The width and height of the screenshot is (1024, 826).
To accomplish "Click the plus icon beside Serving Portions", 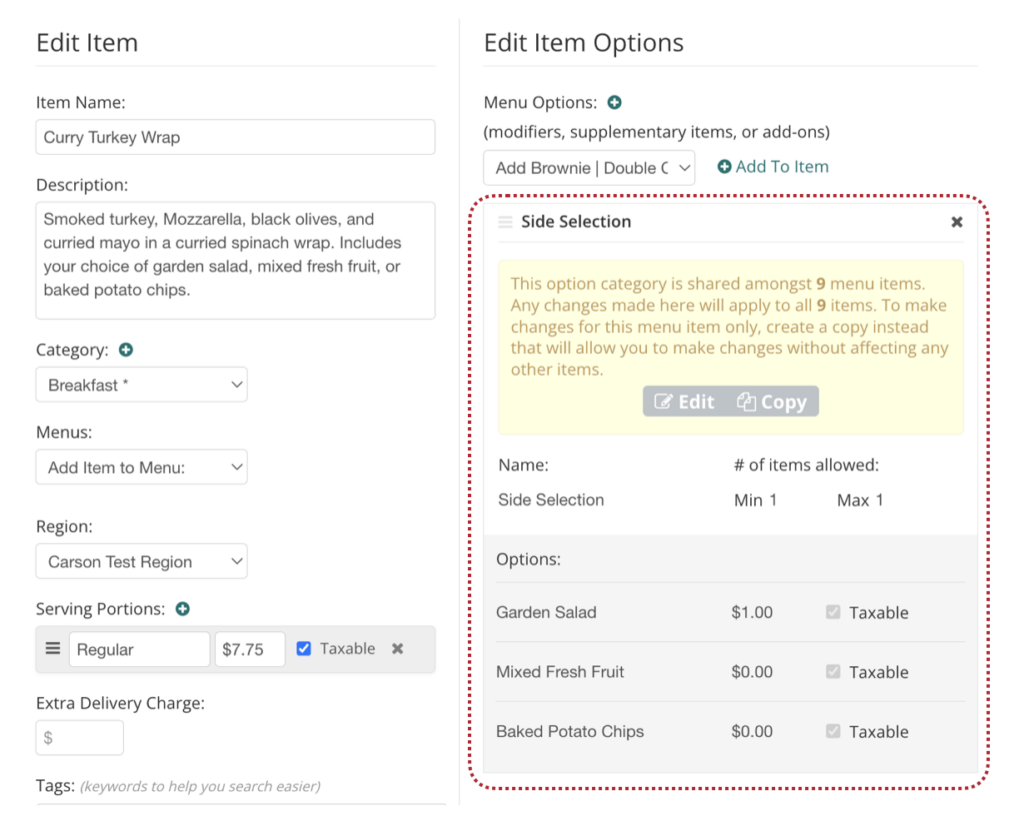I will pyautogui.click(x=183, y=609).
